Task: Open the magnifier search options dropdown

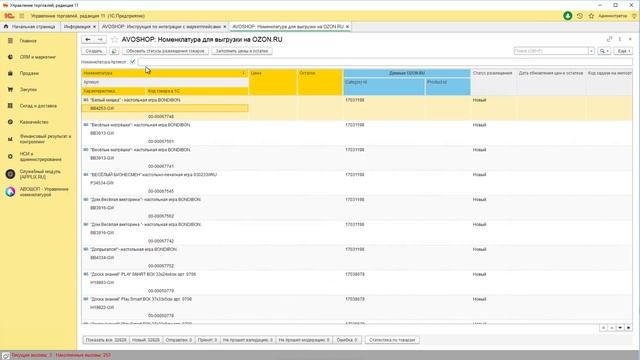Action: 604,51
